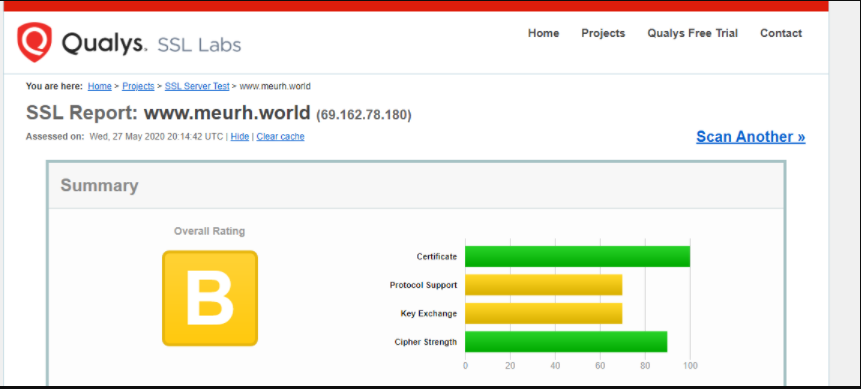Click the green Certificate score bar
The width and height of the screenshot is (861, 389).
click(x=577, y=257)
